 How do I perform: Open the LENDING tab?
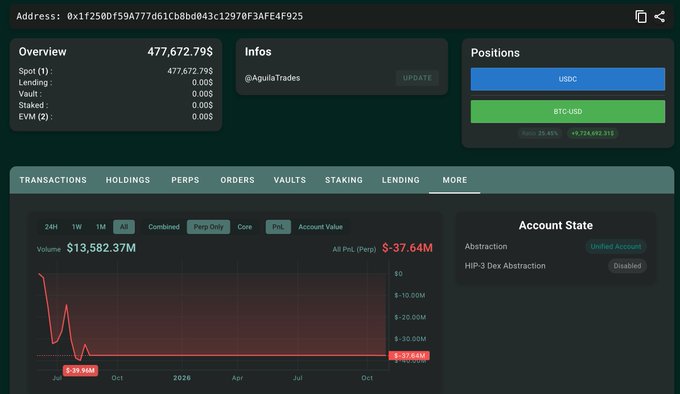pos(401,180)
